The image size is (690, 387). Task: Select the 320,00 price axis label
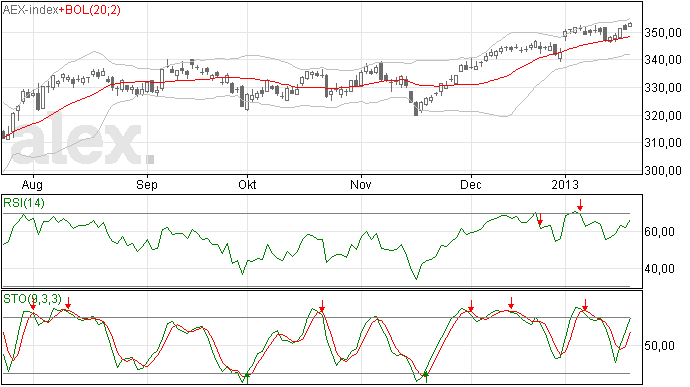pos(663,116)
